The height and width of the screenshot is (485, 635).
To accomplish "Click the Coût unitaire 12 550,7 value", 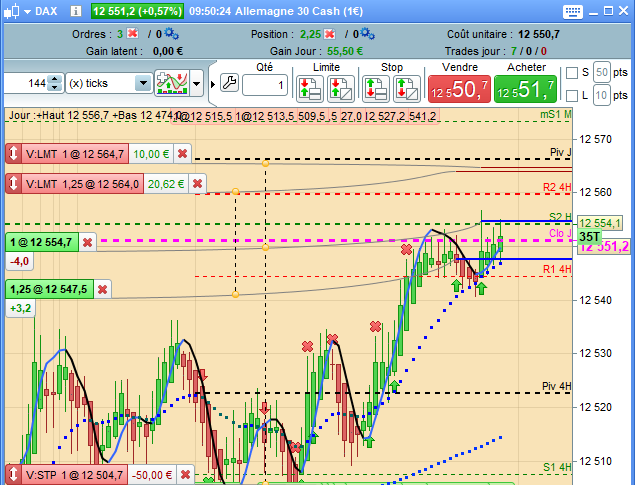I will pyautogui.click(x=539, y=34).
